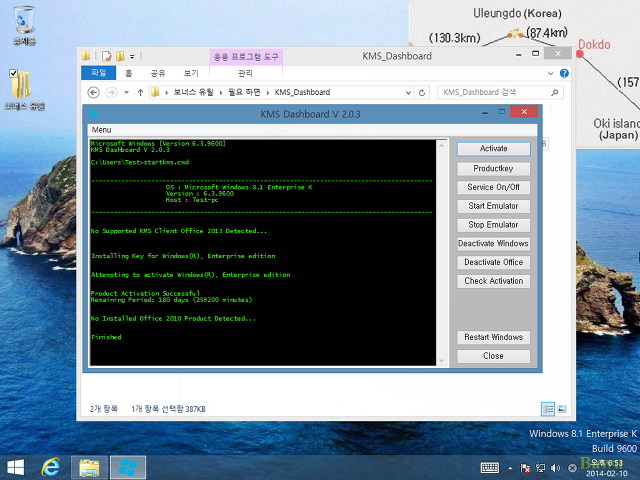Viewport: 640px width, 480px height.
Task: Launch Internet Explorer from taskbar
Action: coord(51,467)
